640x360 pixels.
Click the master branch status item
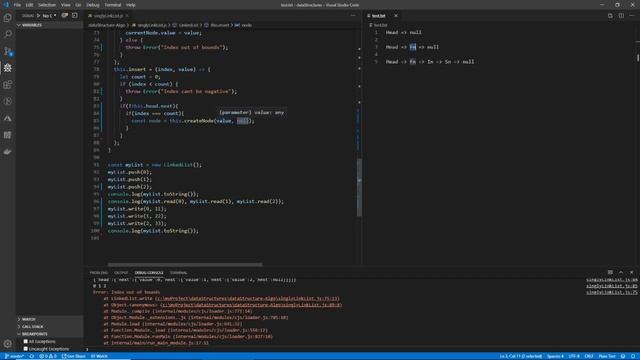click(14, 356)
